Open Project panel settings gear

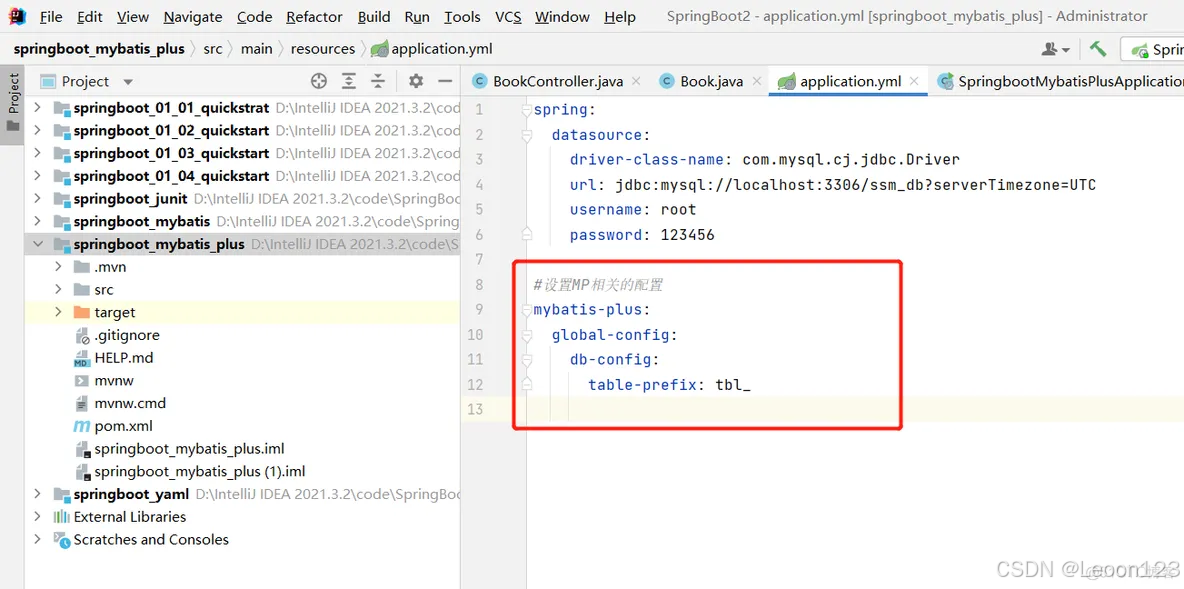(416, 81)
